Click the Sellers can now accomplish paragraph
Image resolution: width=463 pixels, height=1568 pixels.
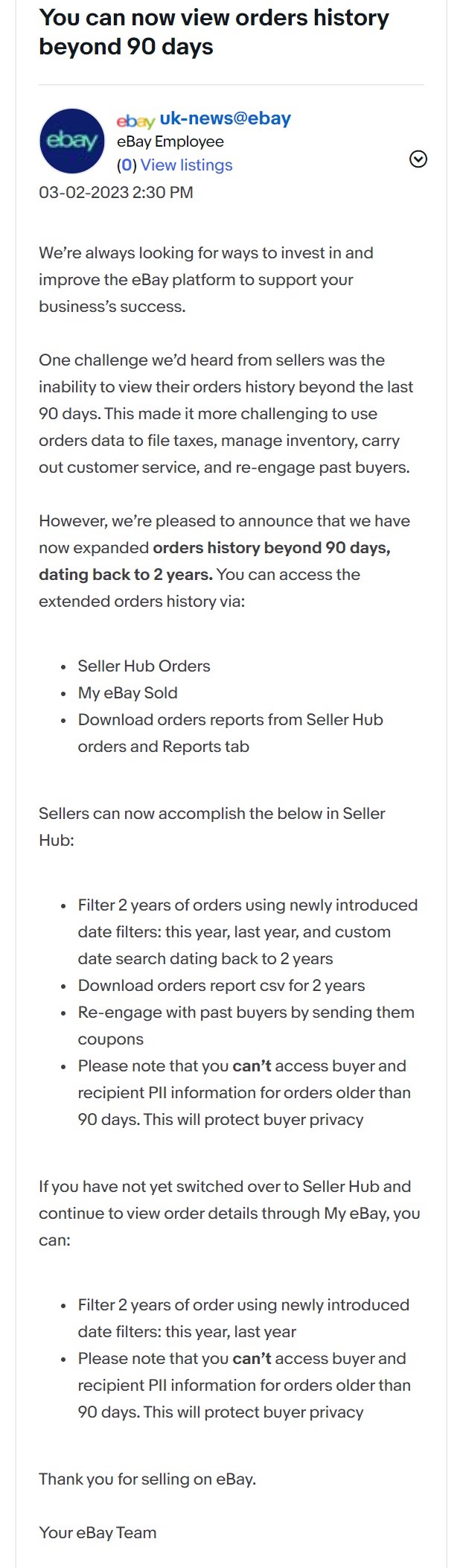[211, 814]
